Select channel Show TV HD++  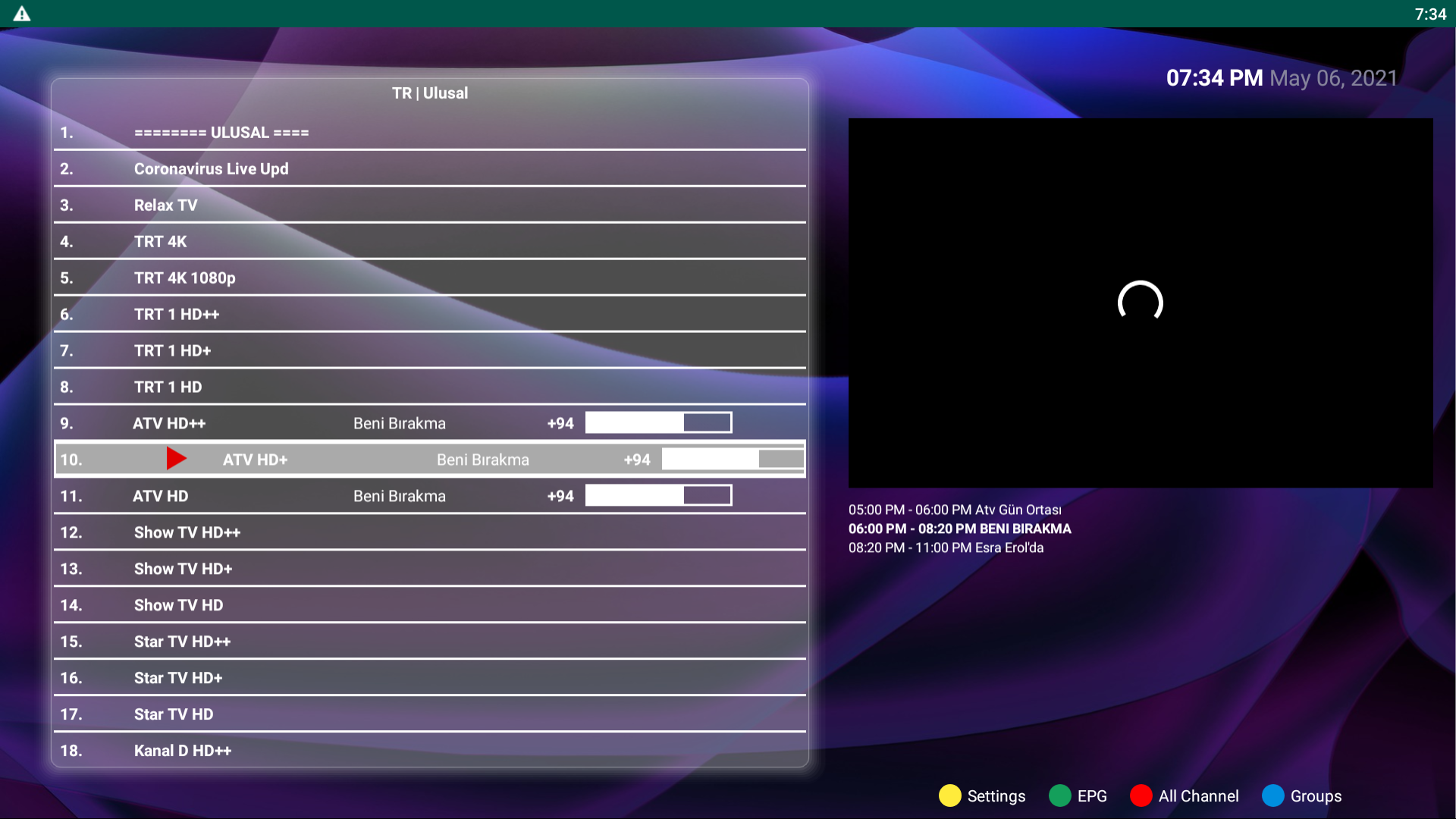[430, 532]
